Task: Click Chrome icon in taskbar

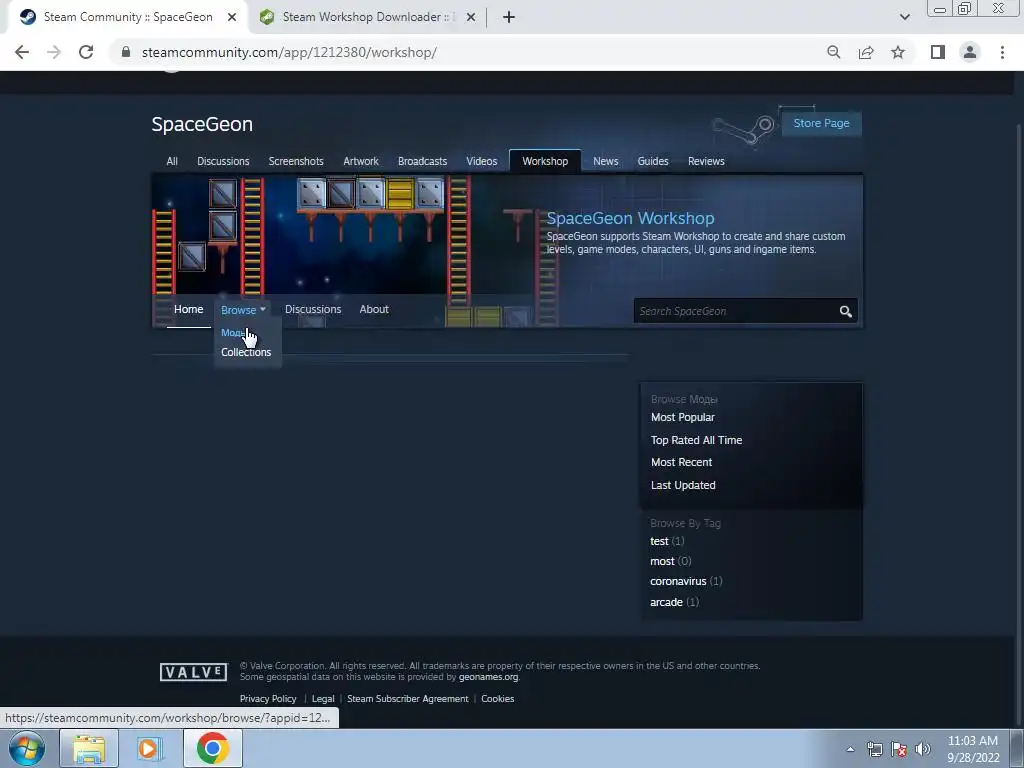Action: point(212,748)
